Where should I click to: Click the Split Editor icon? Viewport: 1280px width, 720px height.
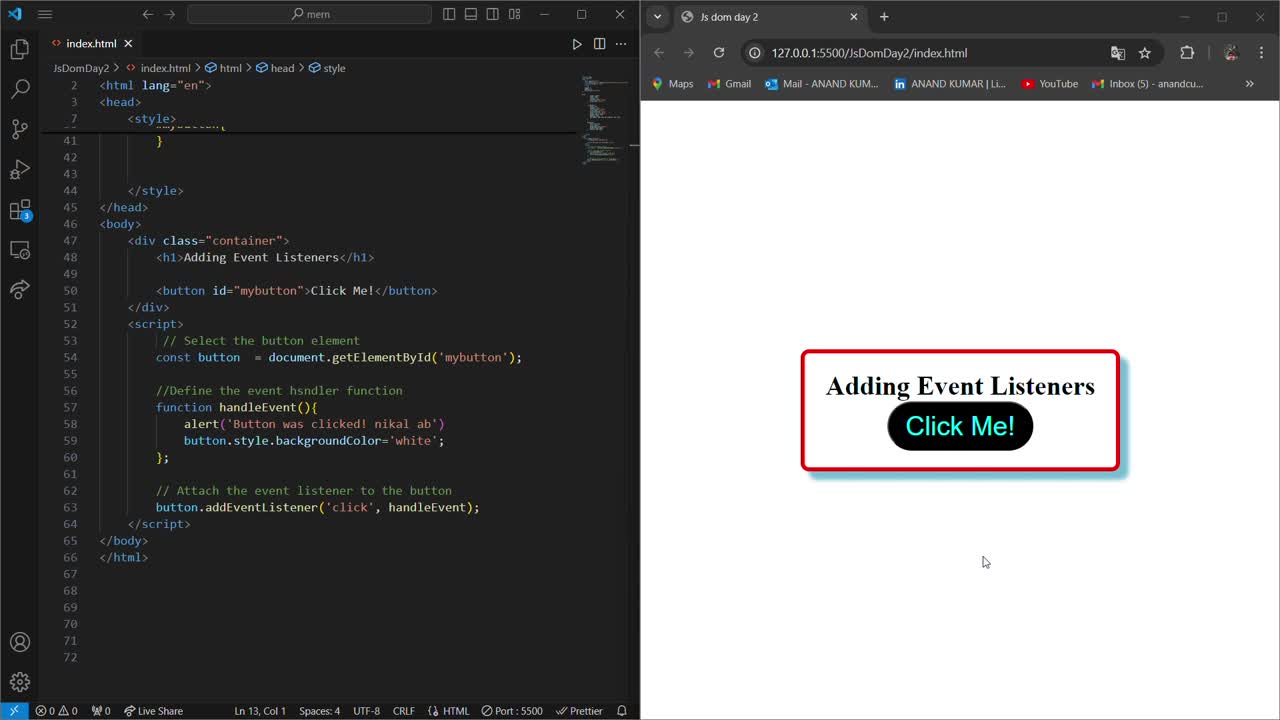click(600, 44)
